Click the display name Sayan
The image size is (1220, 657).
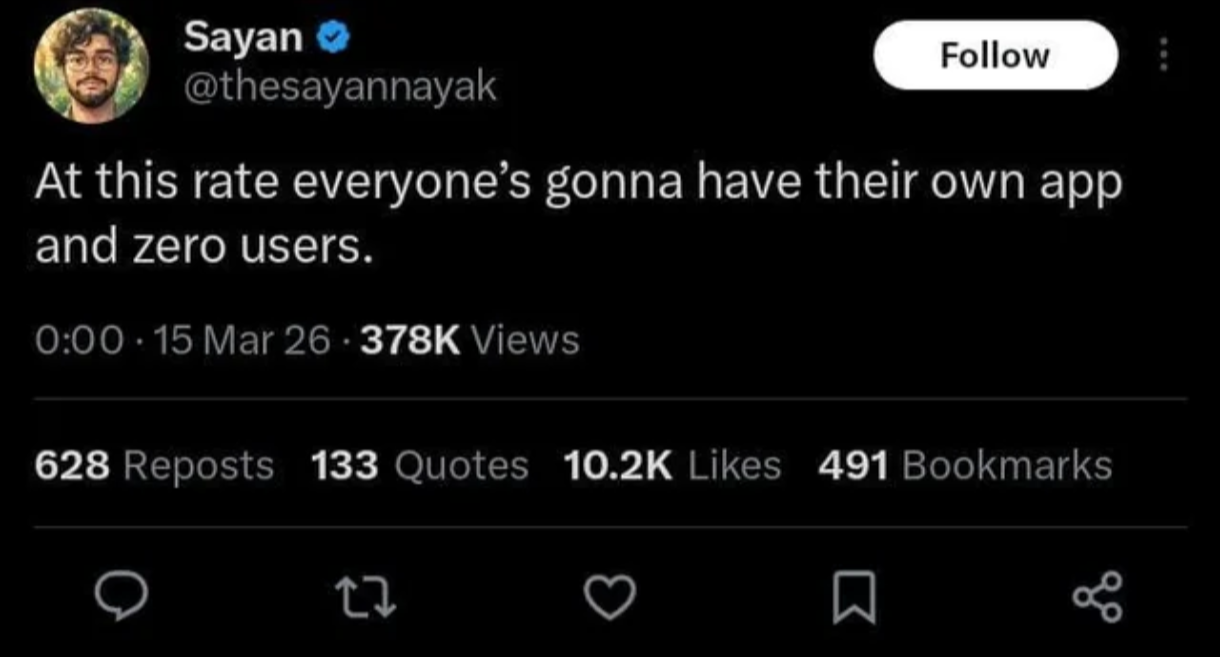(x=242, y=36)
